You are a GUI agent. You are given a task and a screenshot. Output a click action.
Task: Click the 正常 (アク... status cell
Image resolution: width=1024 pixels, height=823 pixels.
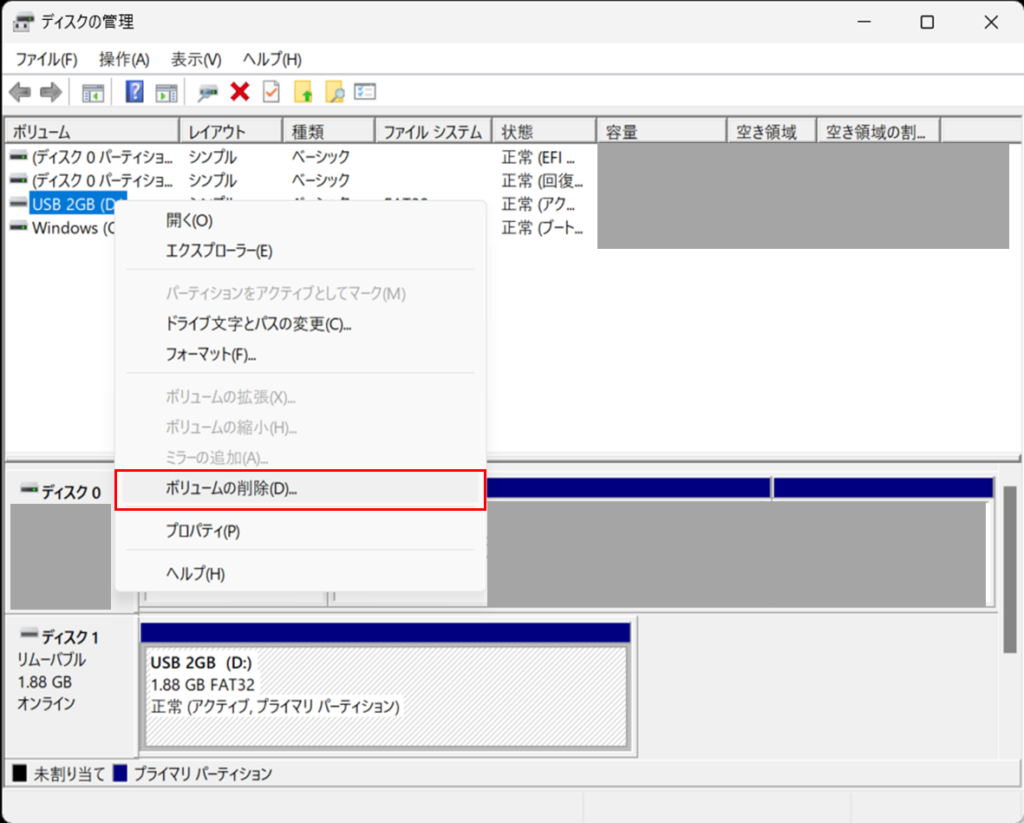click(538, 204)
